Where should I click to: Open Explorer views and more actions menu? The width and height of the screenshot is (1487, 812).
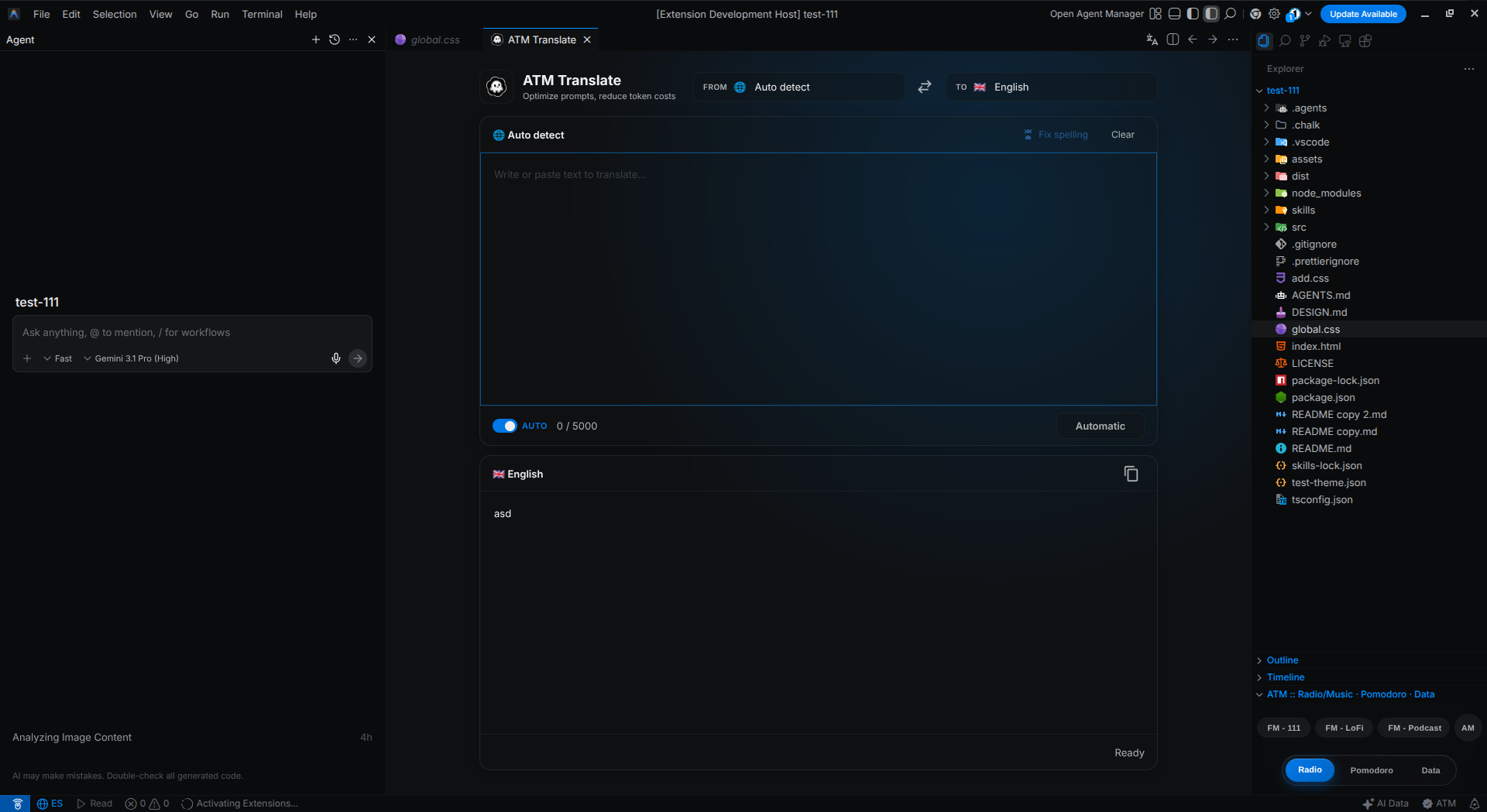1469,69
